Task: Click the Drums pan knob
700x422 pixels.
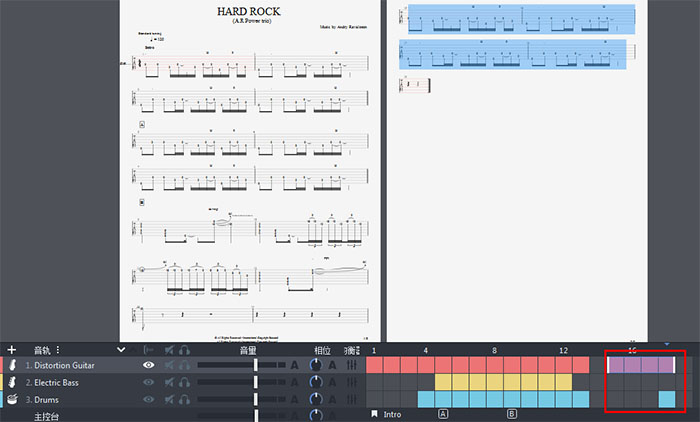Action: point(317,400)
